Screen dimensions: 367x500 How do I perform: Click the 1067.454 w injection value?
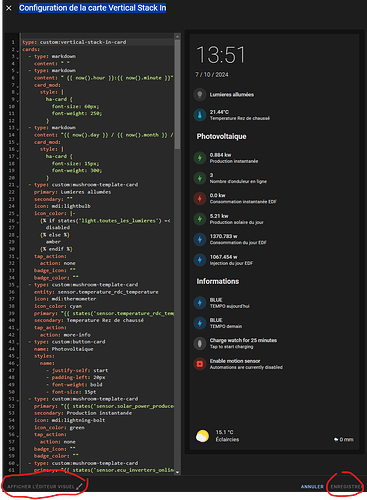[223, 257]
